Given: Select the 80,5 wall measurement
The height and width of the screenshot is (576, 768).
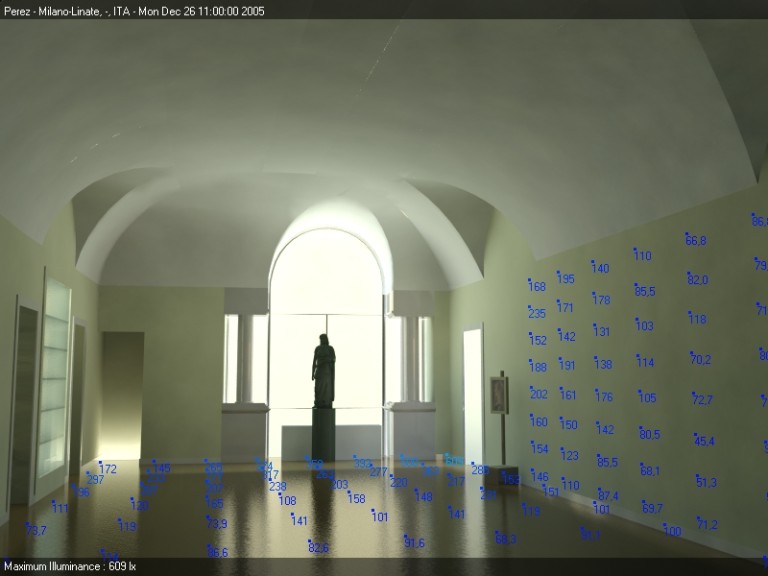Looking at the screenshot, I should click(650, 434).
